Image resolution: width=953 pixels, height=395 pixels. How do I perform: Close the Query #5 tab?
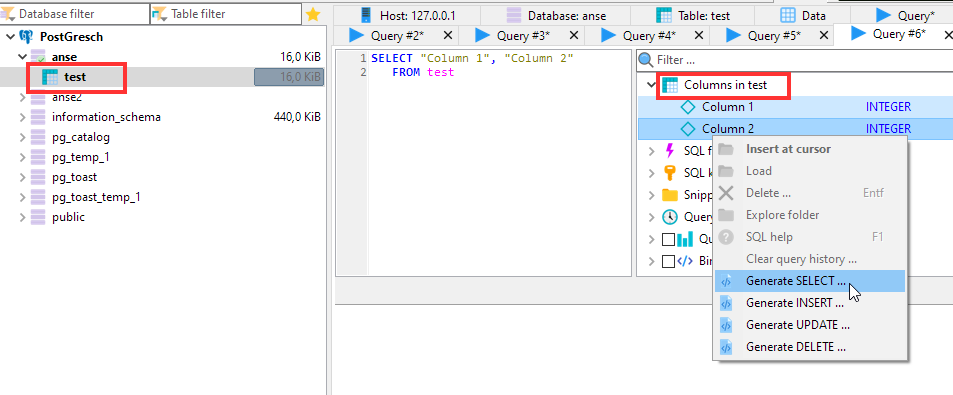click(x=824, y=36)
